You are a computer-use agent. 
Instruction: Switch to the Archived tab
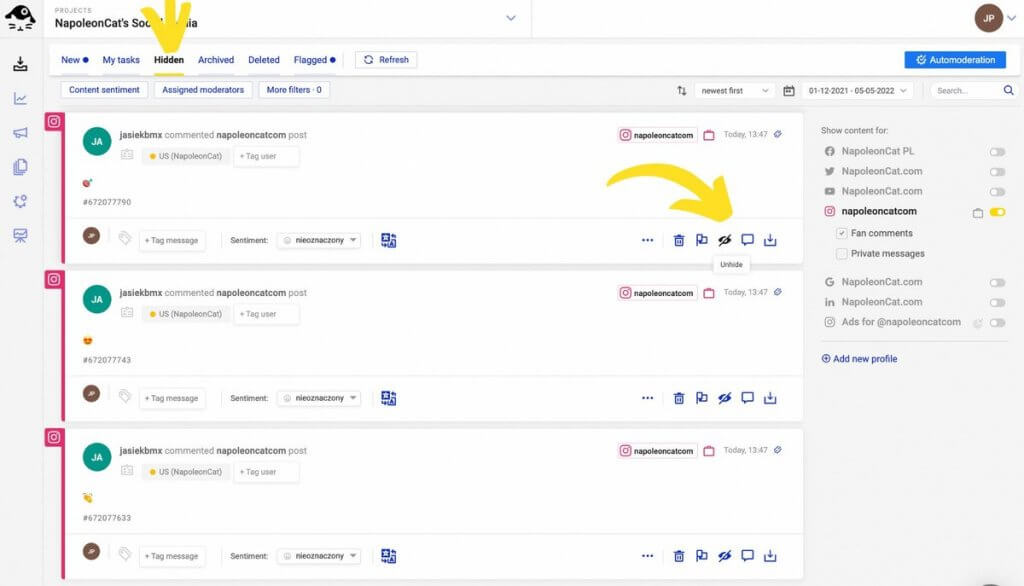(x=216, y=60)
